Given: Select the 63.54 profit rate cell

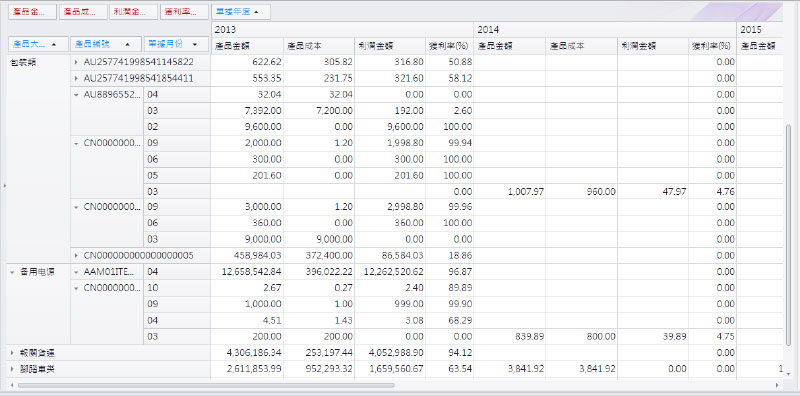Looking at the screenshot, I should tap(450, 369).
